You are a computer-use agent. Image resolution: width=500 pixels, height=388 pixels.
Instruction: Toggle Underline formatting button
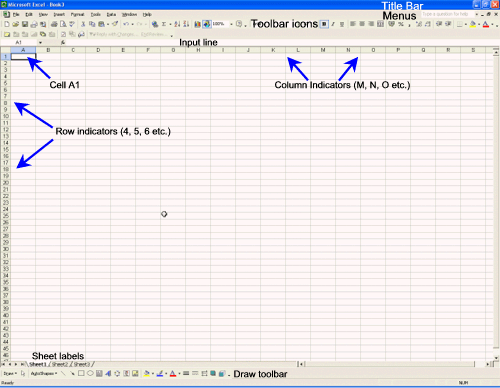point(342,24)
